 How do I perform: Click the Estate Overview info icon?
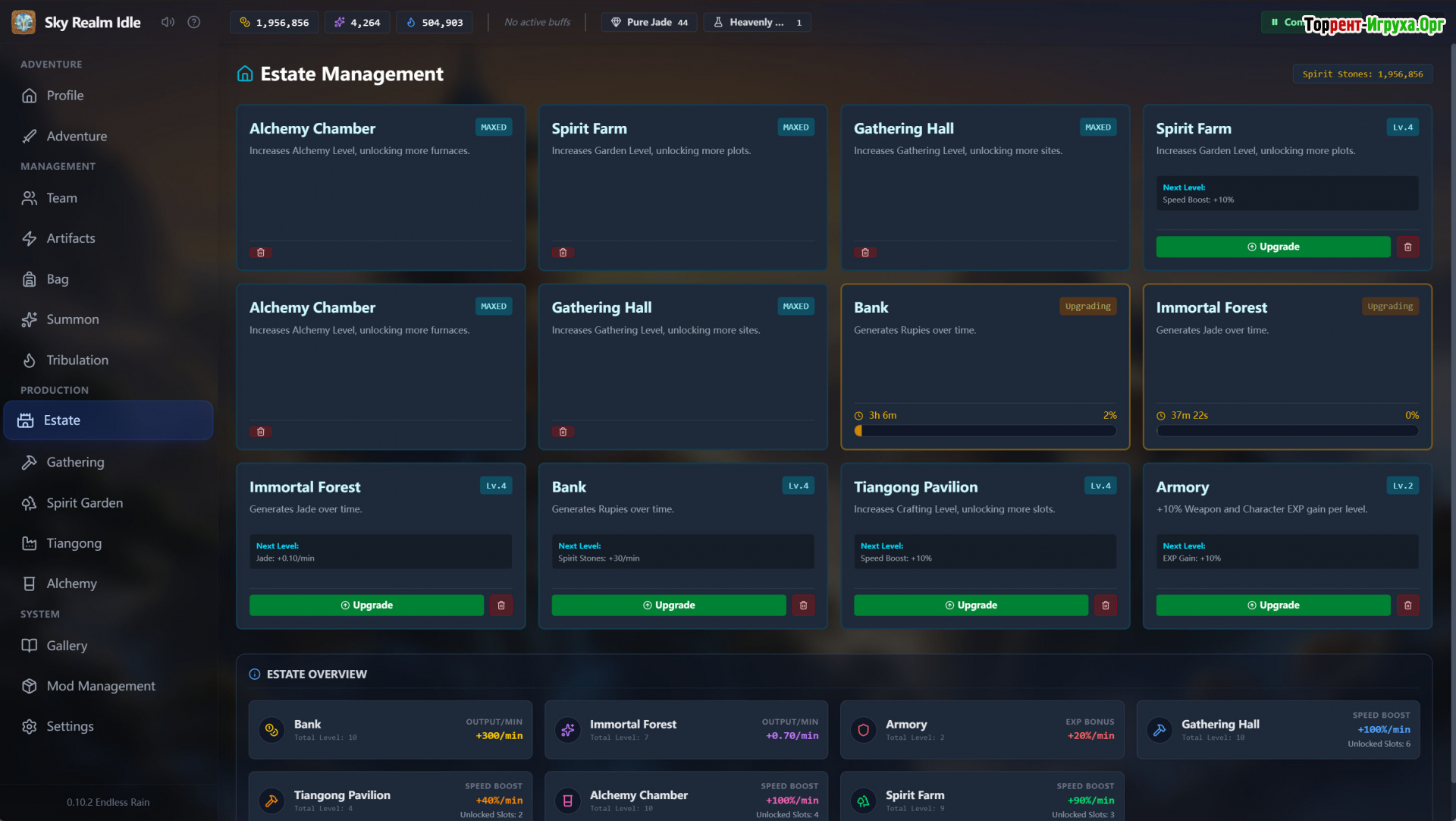coord(255,674)
